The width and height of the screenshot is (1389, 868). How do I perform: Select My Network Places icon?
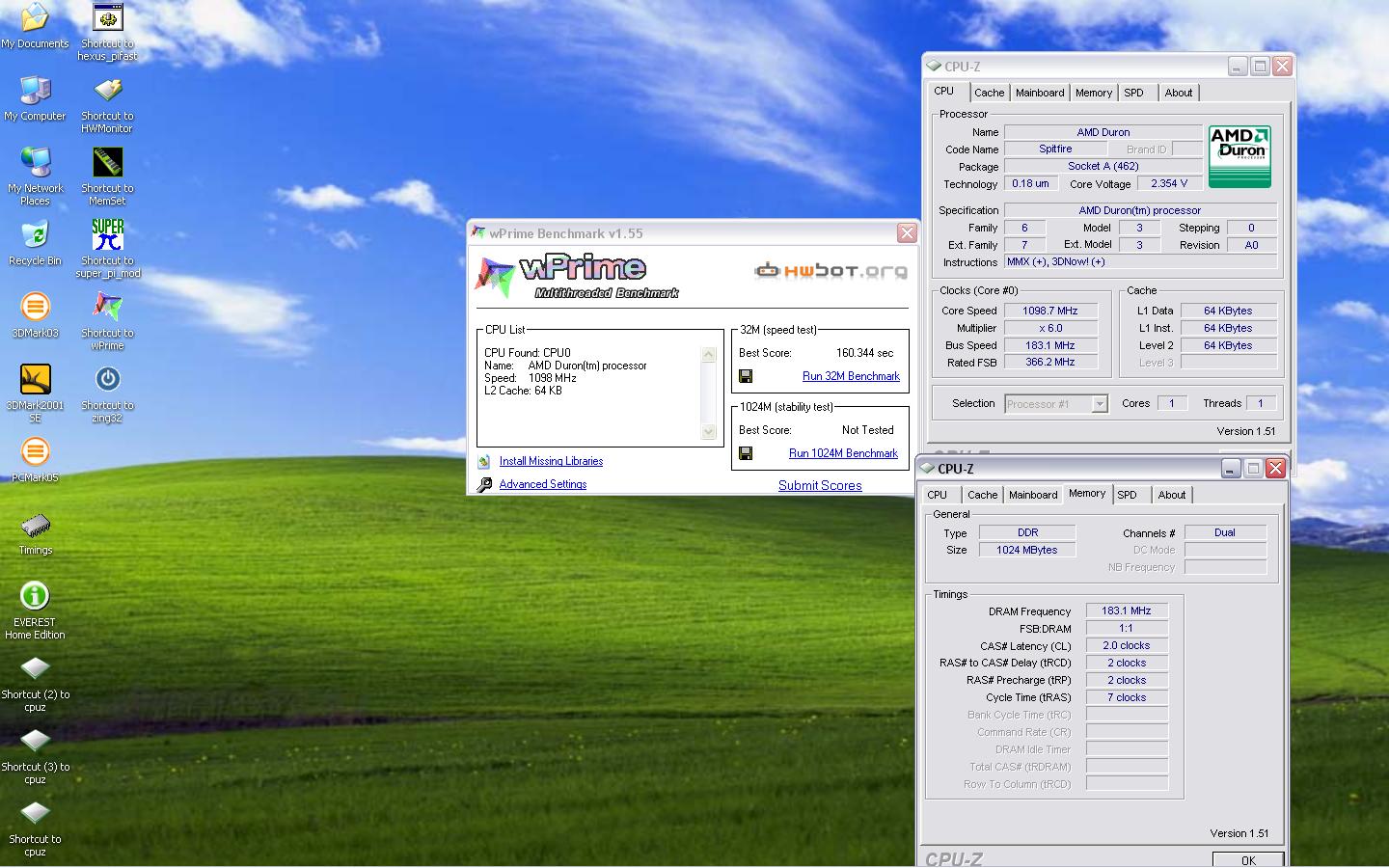pyautogui.click(x=35, y=176)
